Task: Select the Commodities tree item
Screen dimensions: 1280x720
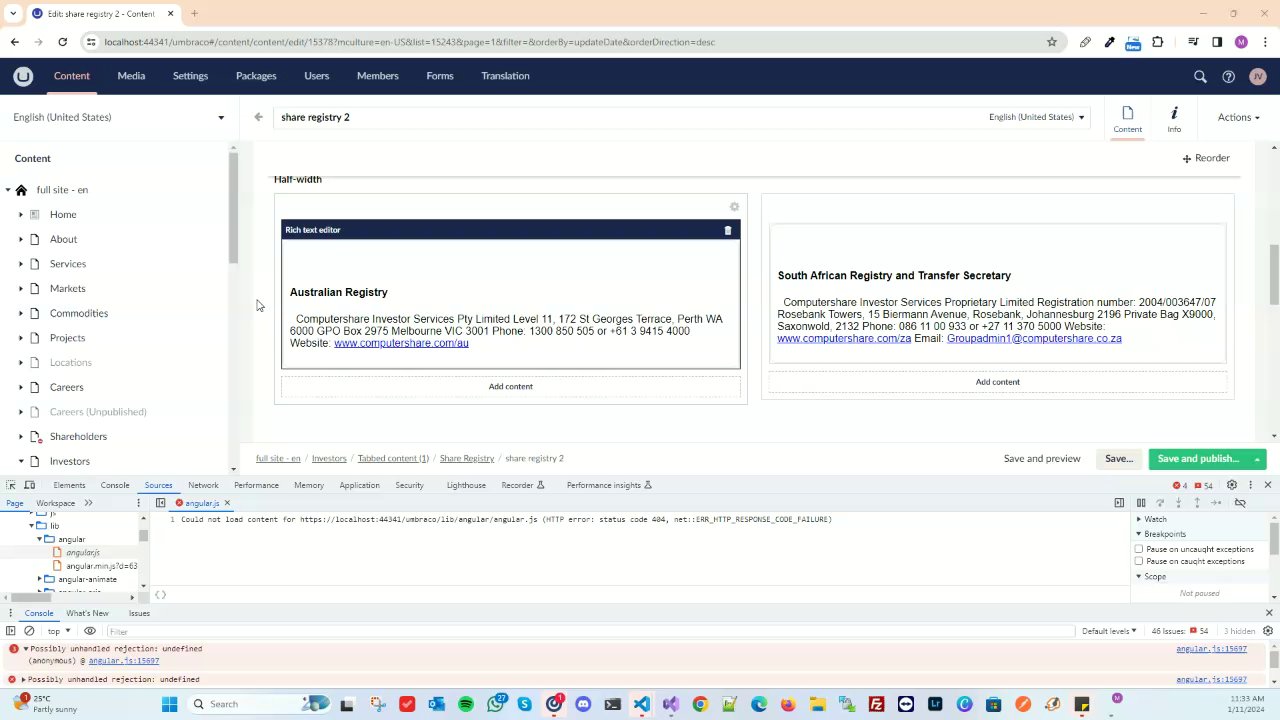Action: (79, 313)
